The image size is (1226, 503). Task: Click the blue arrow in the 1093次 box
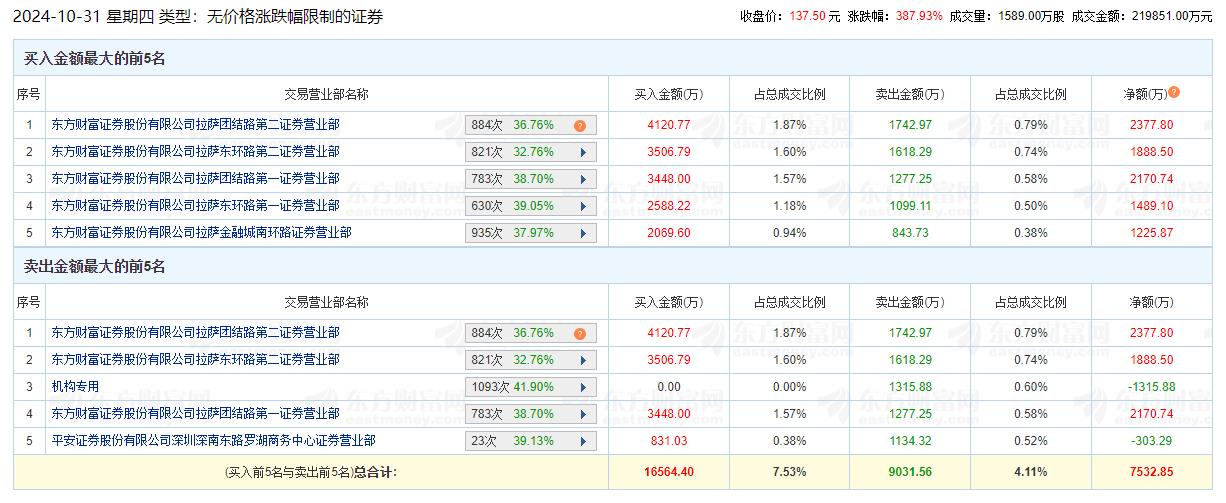(x=581, y=387)
